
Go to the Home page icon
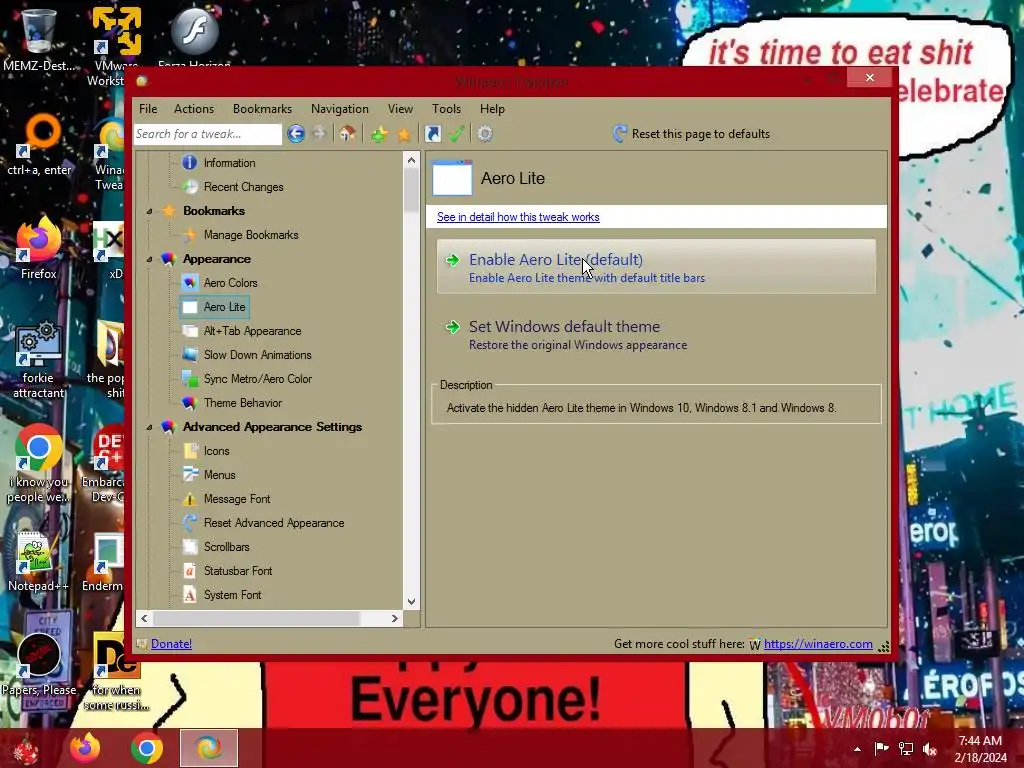(x=347, y=134)
